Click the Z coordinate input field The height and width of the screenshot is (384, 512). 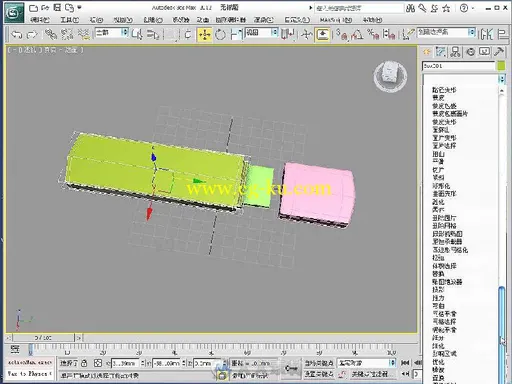pyautogui.click(x=208, y=363)
